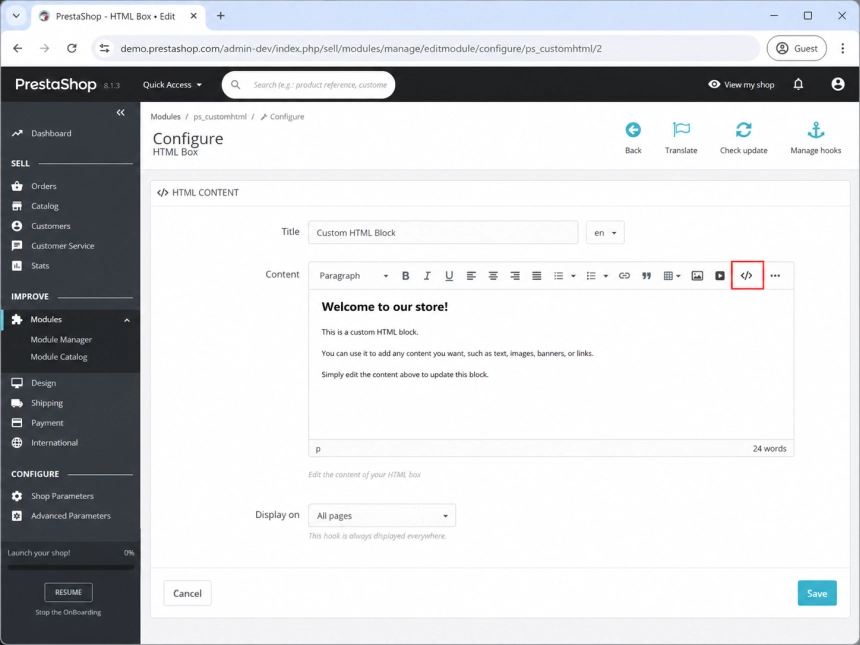Insert a link with the chain icon
The image size is (860, 645).
click(624, 275)
